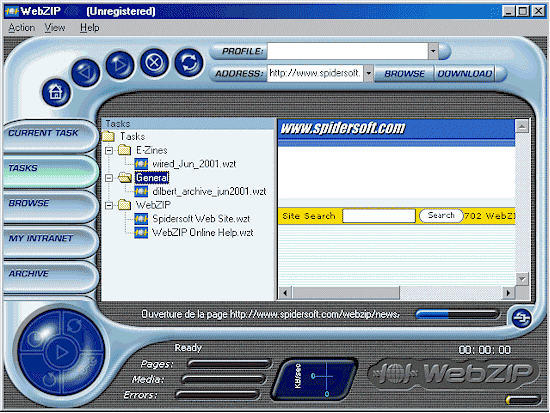Click the open General folder icon

coord(125,178)
